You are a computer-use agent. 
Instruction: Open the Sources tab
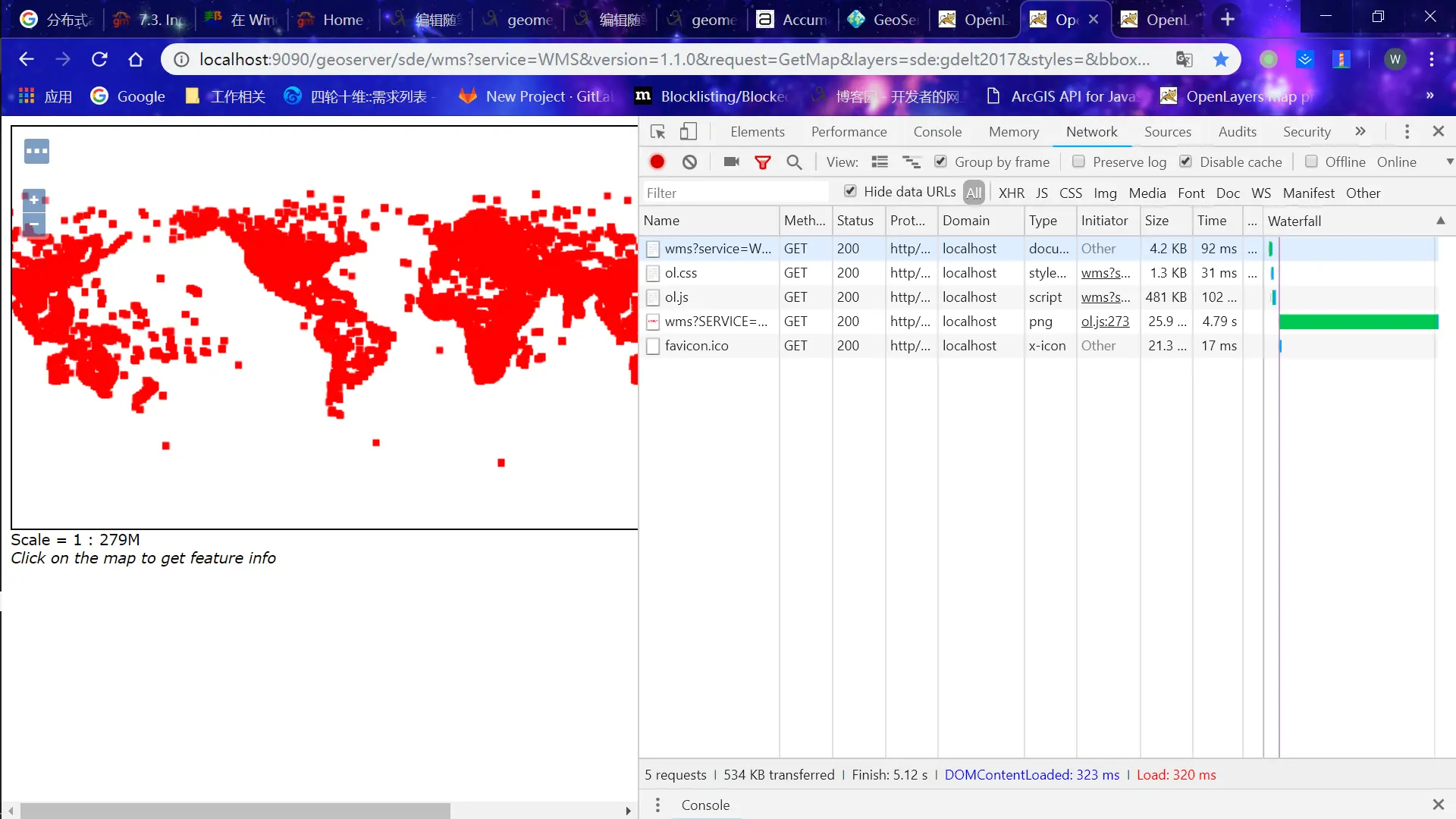point(1167,131)
